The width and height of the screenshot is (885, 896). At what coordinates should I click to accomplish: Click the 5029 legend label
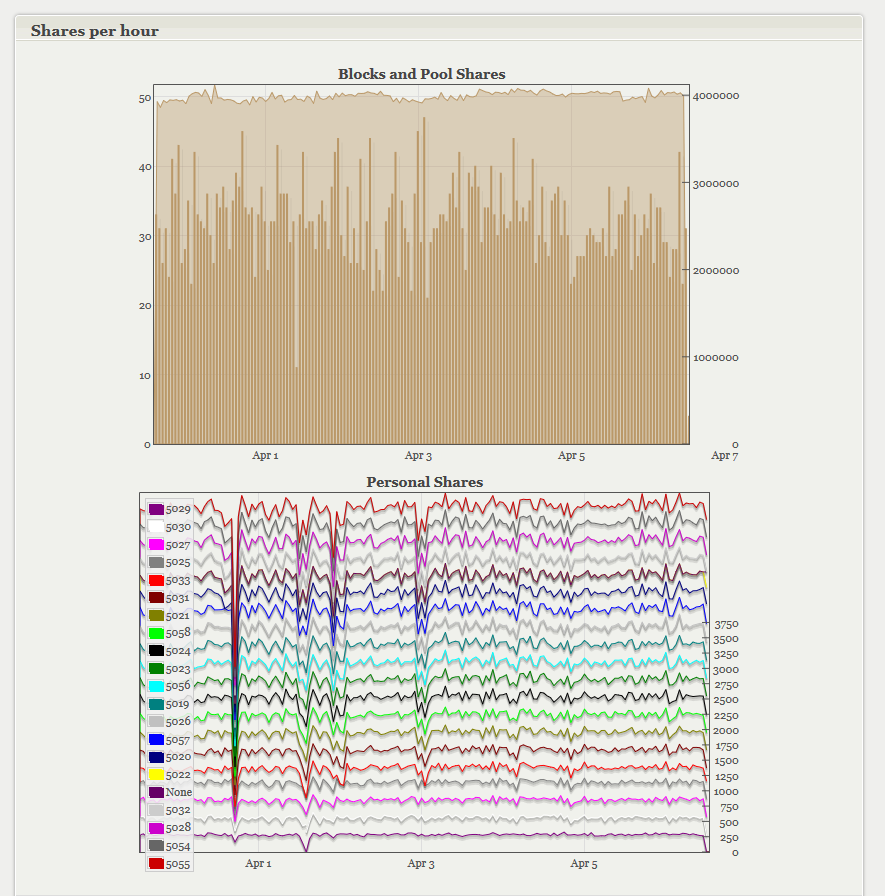[178, 509]
